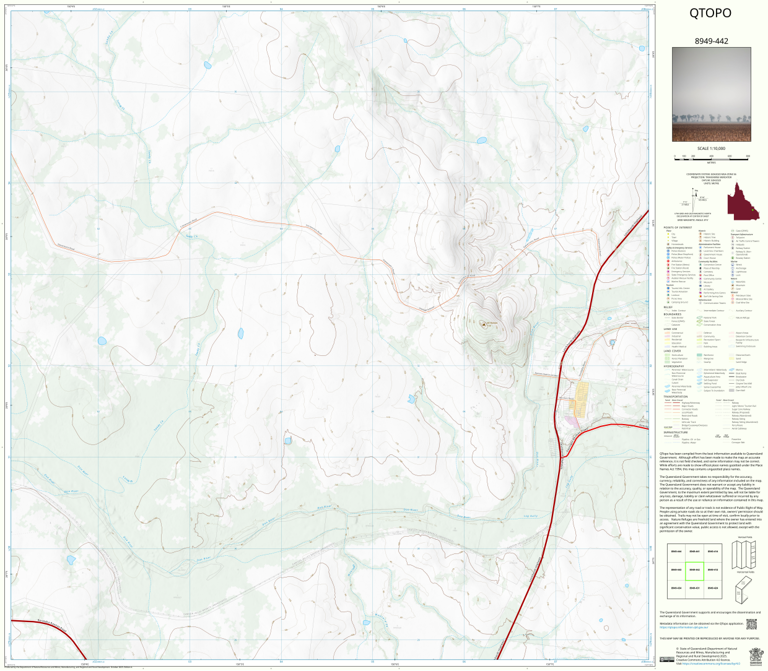
Task: Click the north declination arrow diagram
Action: click(x=695, y=201)
